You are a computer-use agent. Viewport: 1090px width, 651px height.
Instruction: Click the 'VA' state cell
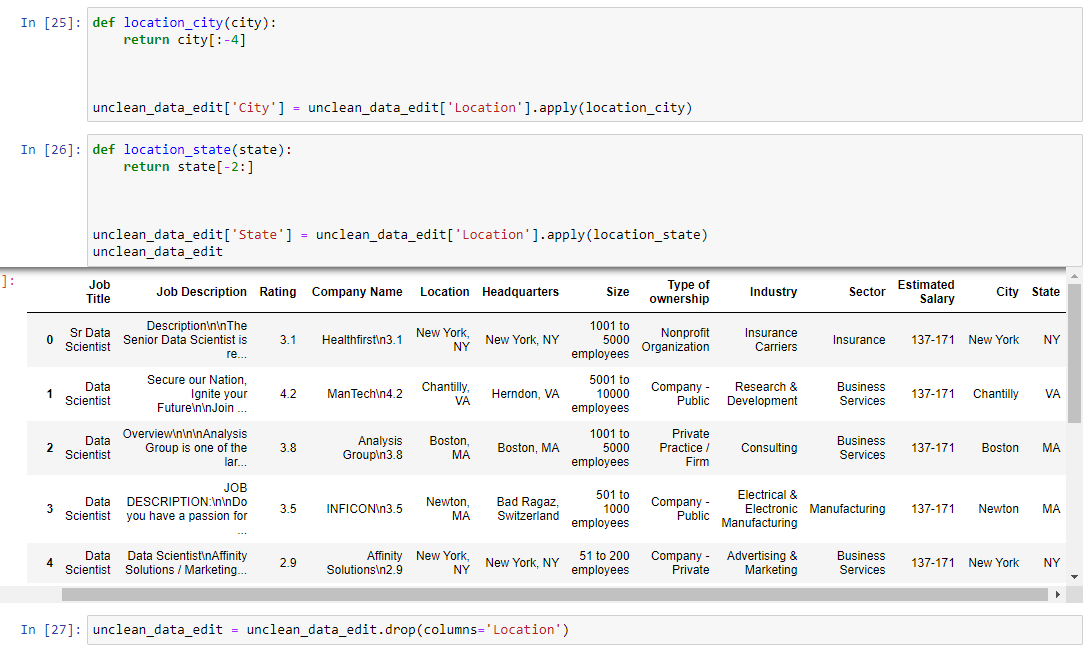[x=1052, y=394]
